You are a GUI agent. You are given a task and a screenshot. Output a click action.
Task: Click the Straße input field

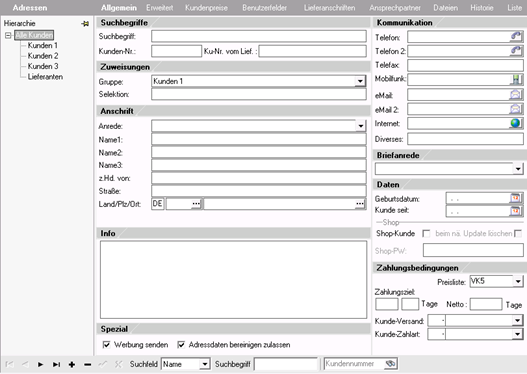(x=259, y=191)
